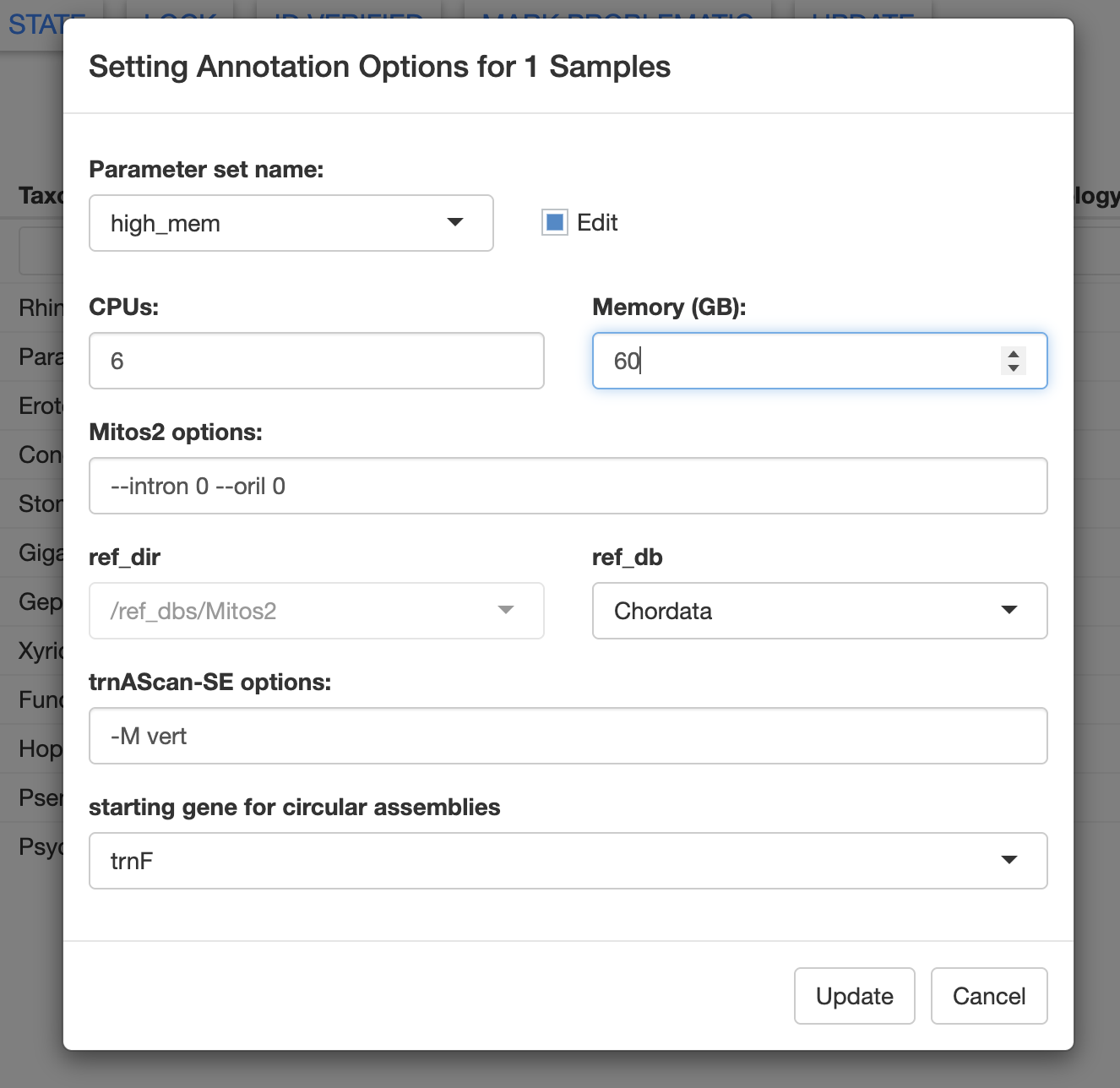Screen dimensions: 1120x1088
Task: Uncheck the Edit checkbox
Action: (555, 222)
